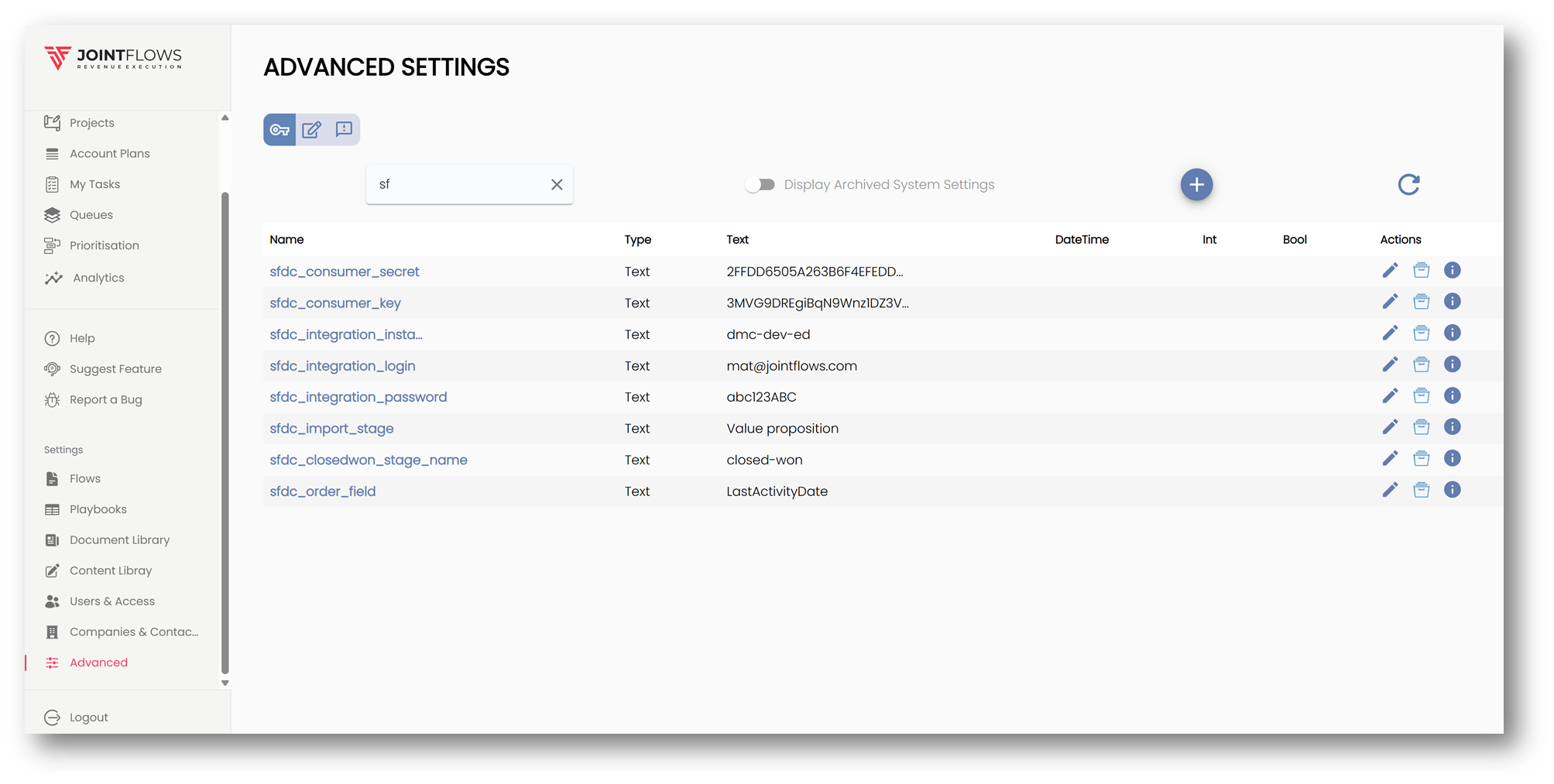Edit sfdc_consumer_secret with pencil icon
This screenshot has height=784, width=1554.
coord(1390,270)
